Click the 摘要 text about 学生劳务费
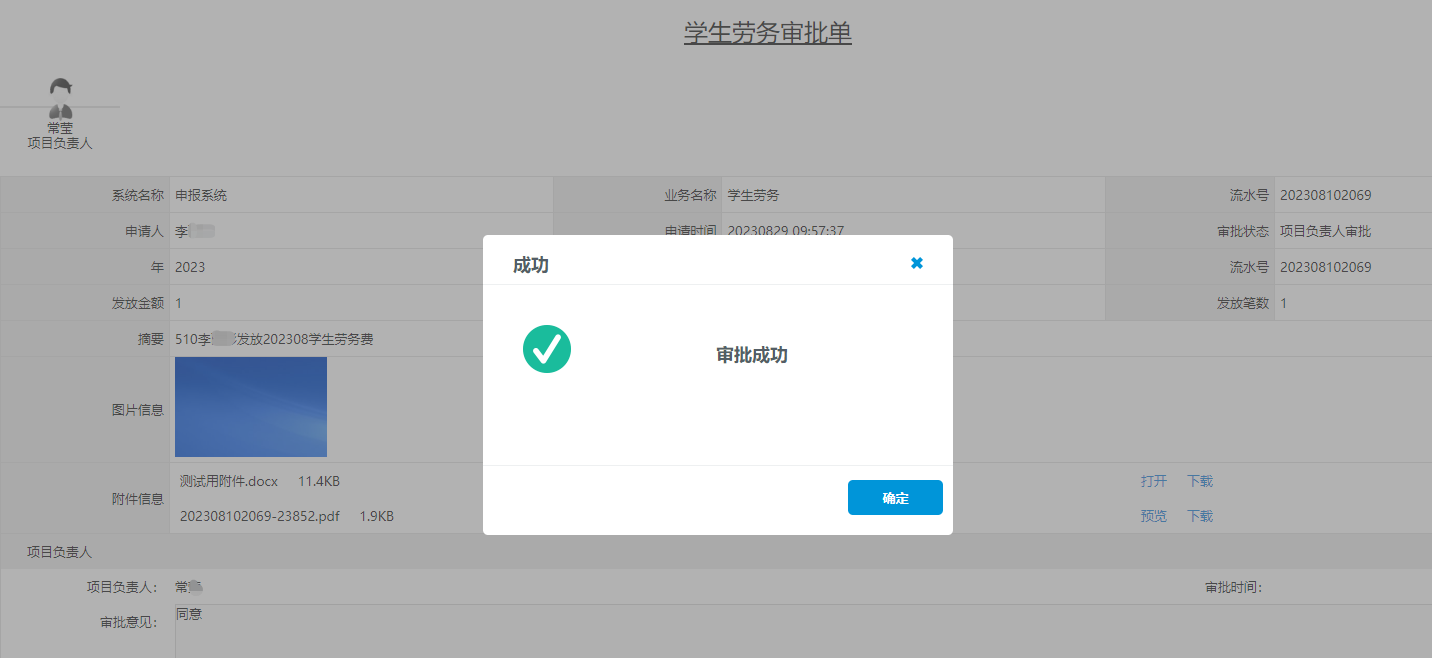 click(274, 339)
